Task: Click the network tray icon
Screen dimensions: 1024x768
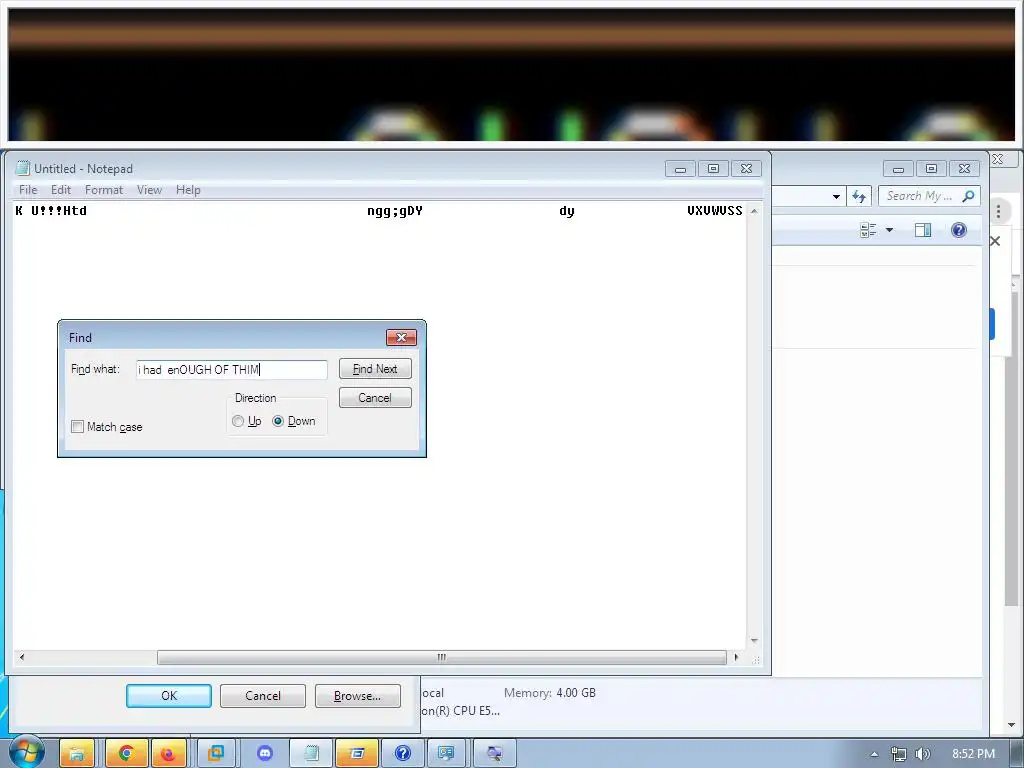Action: [899, 754]
